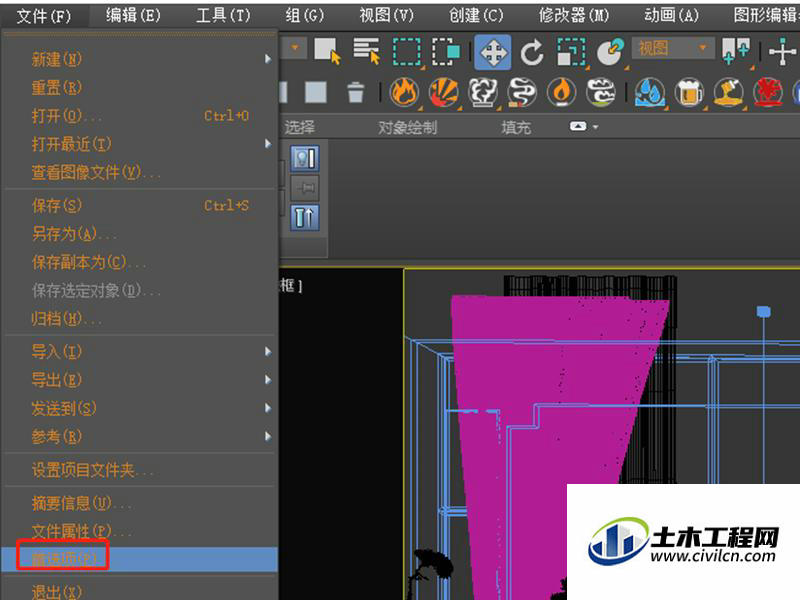Image resolution: width=800 pixels, height=600 pixels.
Task: Activate the Select and Move tool
Action: point(492,52)
